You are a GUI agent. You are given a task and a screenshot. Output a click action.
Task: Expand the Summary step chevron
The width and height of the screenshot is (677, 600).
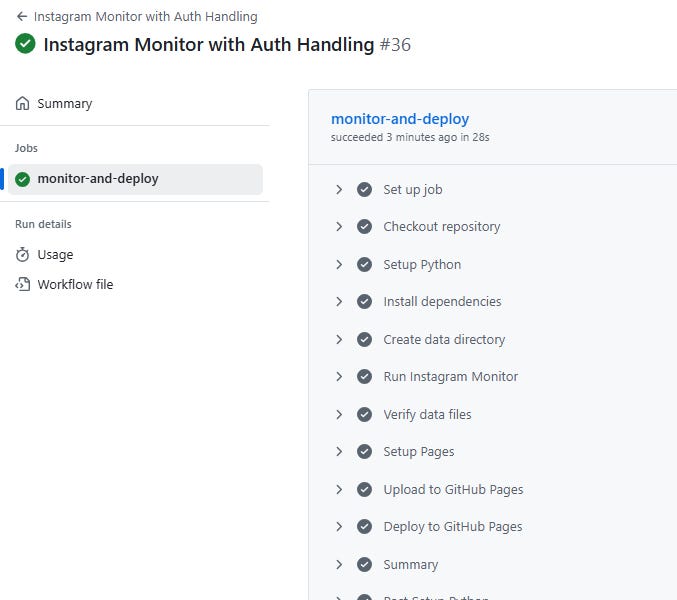click(x=339, y=565)
